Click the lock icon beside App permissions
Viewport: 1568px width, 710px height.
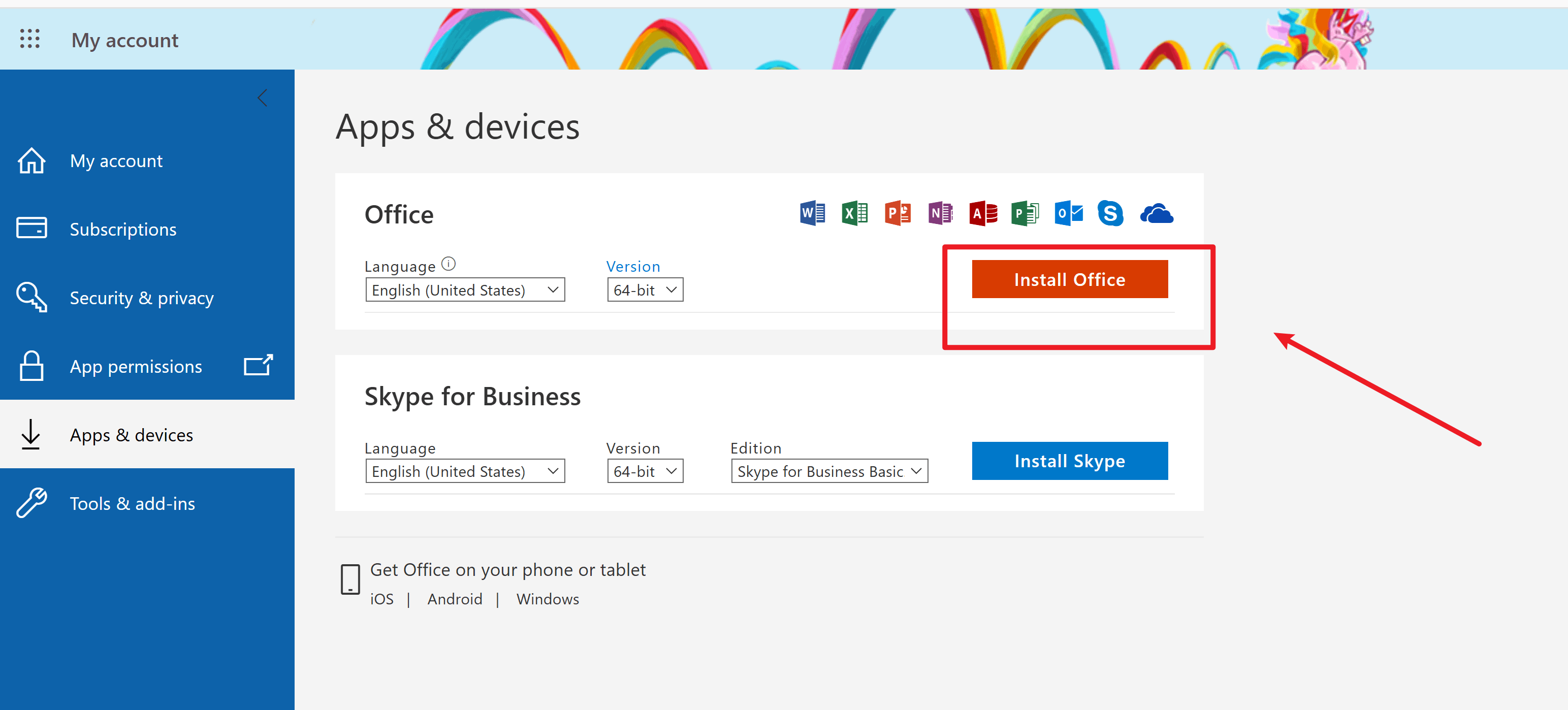point(31,366)
